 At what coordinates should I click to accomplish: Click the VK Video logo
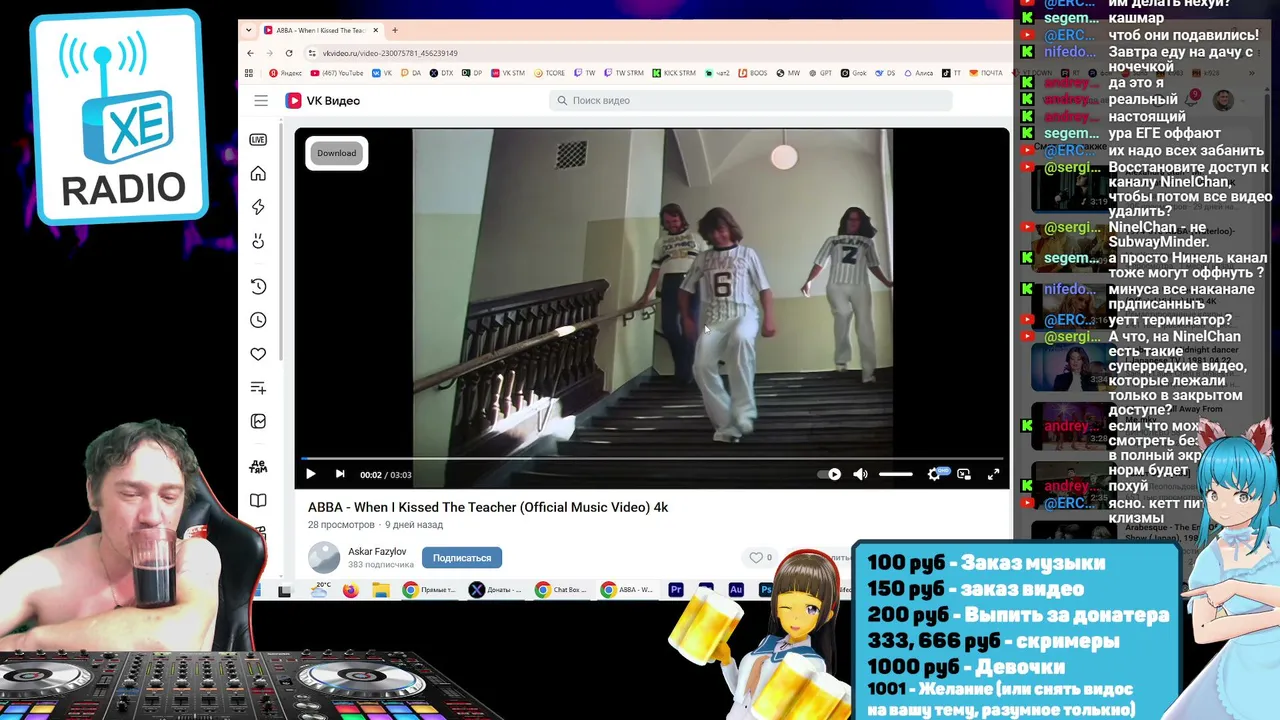322,101
